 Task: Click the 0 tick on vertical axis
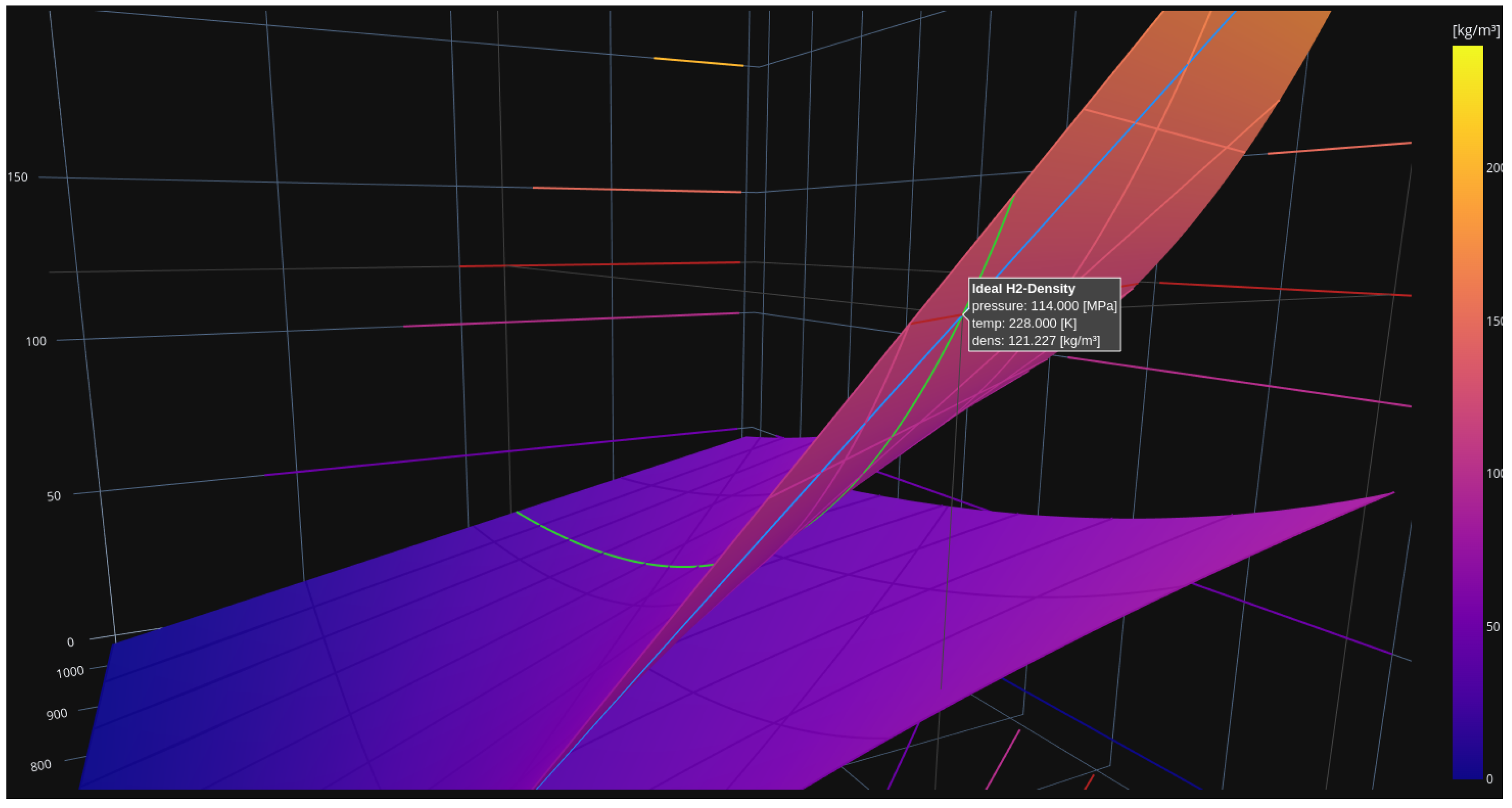pyautogui.click(x=70, y=642)
